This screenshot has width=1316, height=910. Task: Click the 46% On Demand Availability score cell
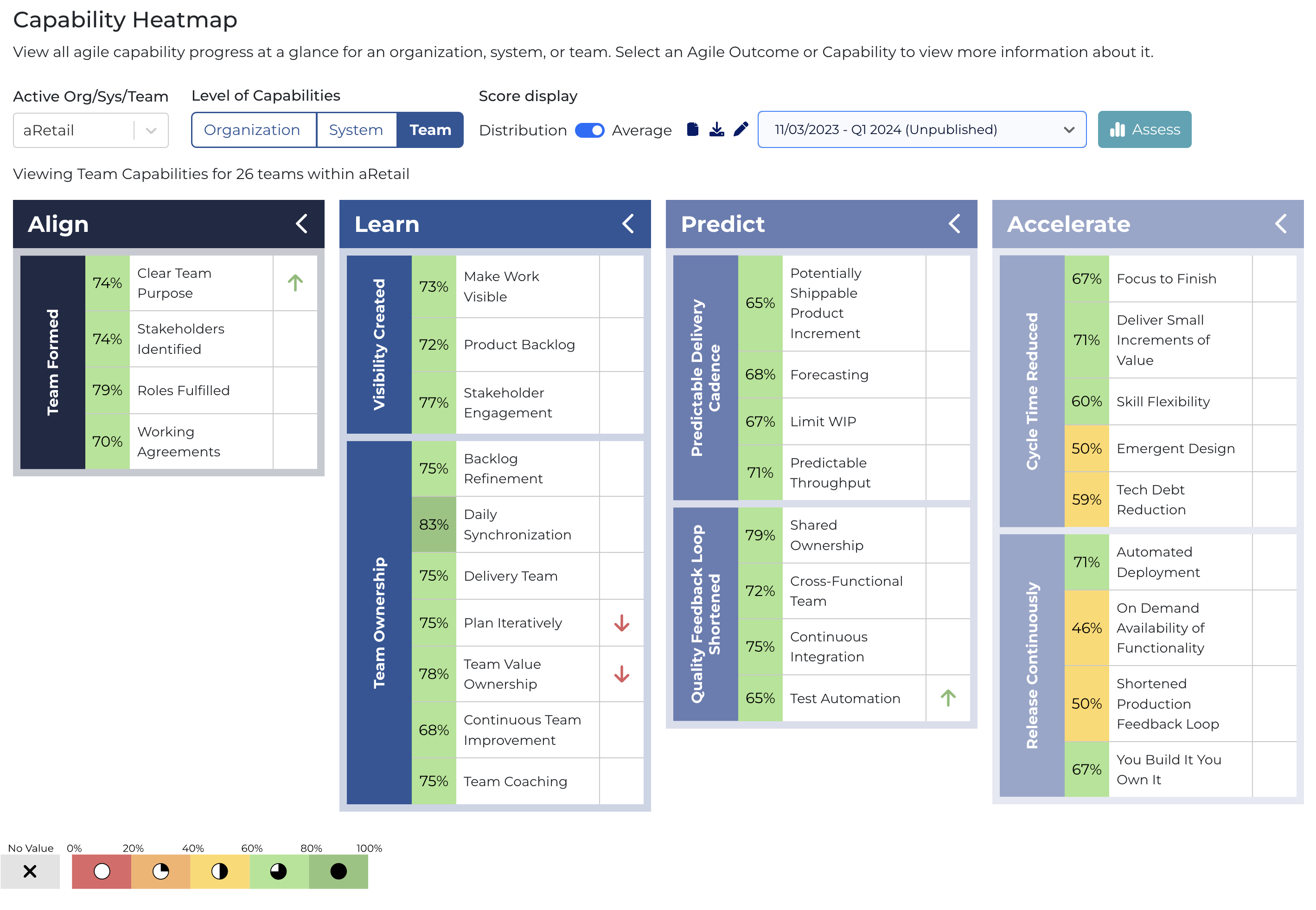coord(1086,628)
